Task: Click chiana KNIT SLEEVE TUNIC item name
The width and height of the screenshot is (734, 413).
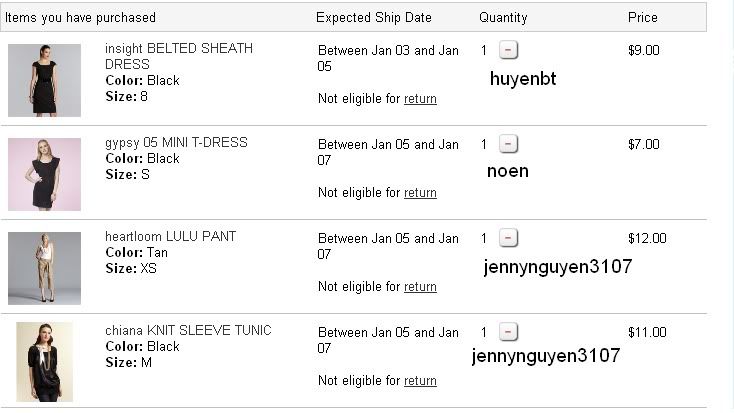Action: coord(188,330)
